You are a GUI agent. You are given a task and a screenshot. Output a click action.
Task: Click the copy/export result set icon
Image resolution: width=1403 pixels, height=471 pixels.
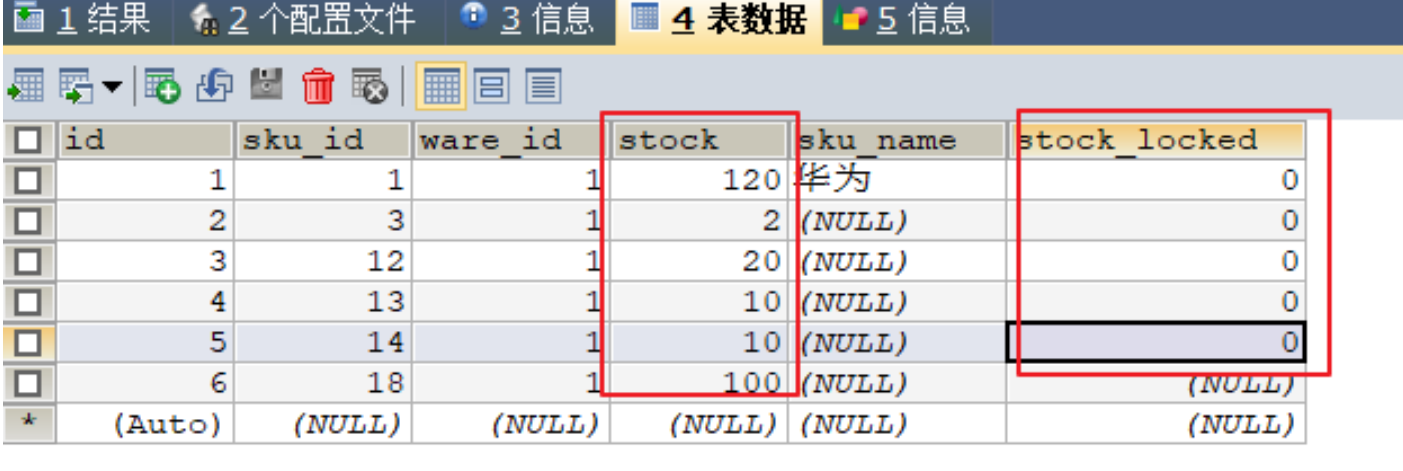tap(76, 86)
